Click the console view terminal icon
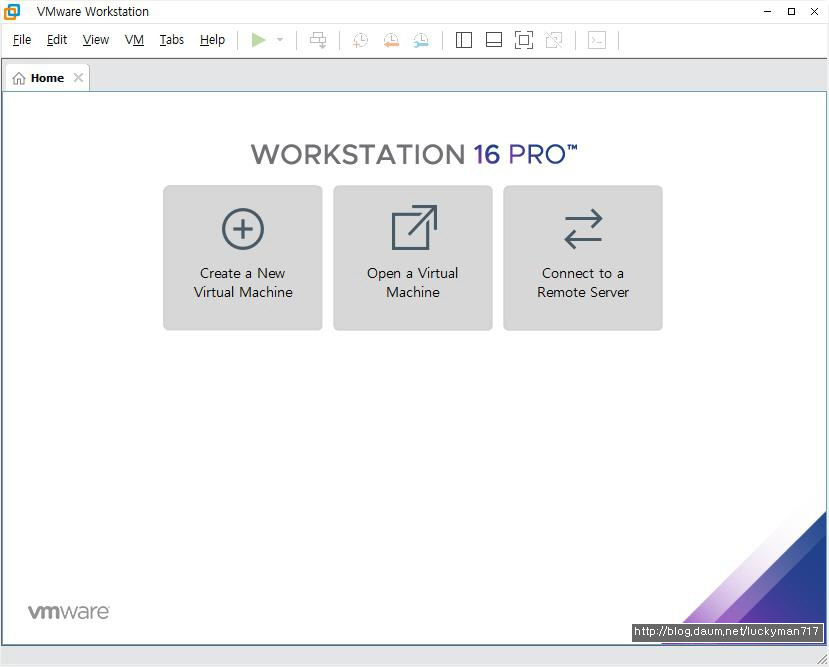 (x=597, y=40)
